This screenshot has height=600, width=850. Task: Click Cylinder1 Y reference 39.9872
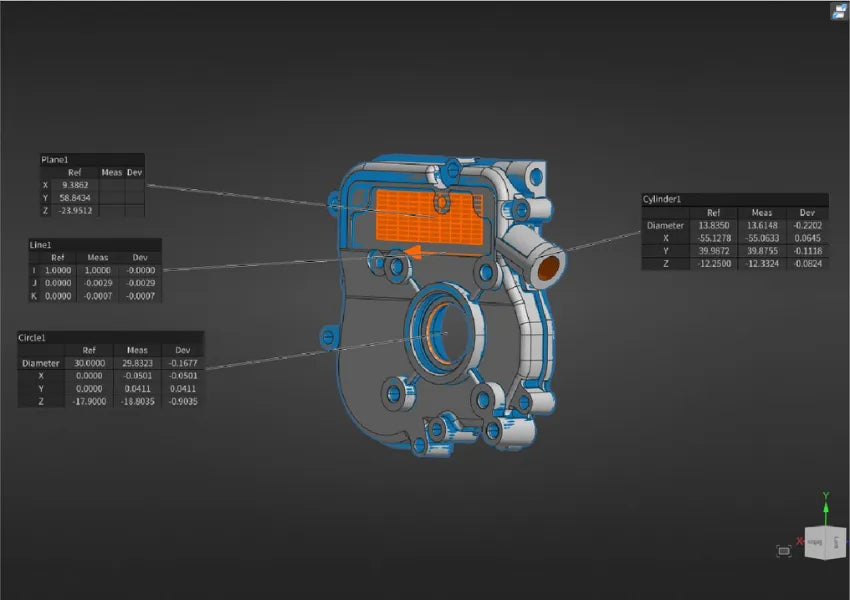pyautogui.click(x=713, y=251)
